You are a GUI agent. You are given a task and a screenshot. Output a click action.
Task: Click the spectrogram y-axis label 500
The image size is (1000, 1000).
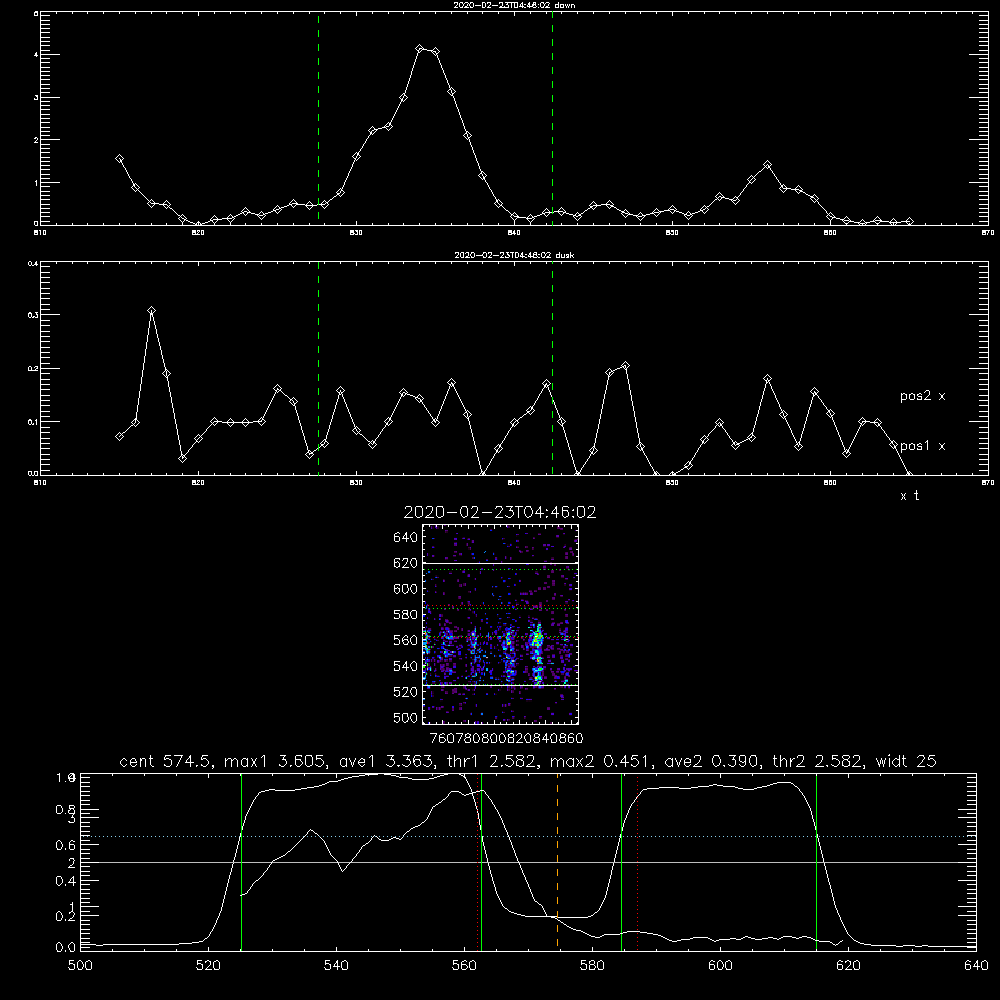pyautogui.click(x=406, y=717)
